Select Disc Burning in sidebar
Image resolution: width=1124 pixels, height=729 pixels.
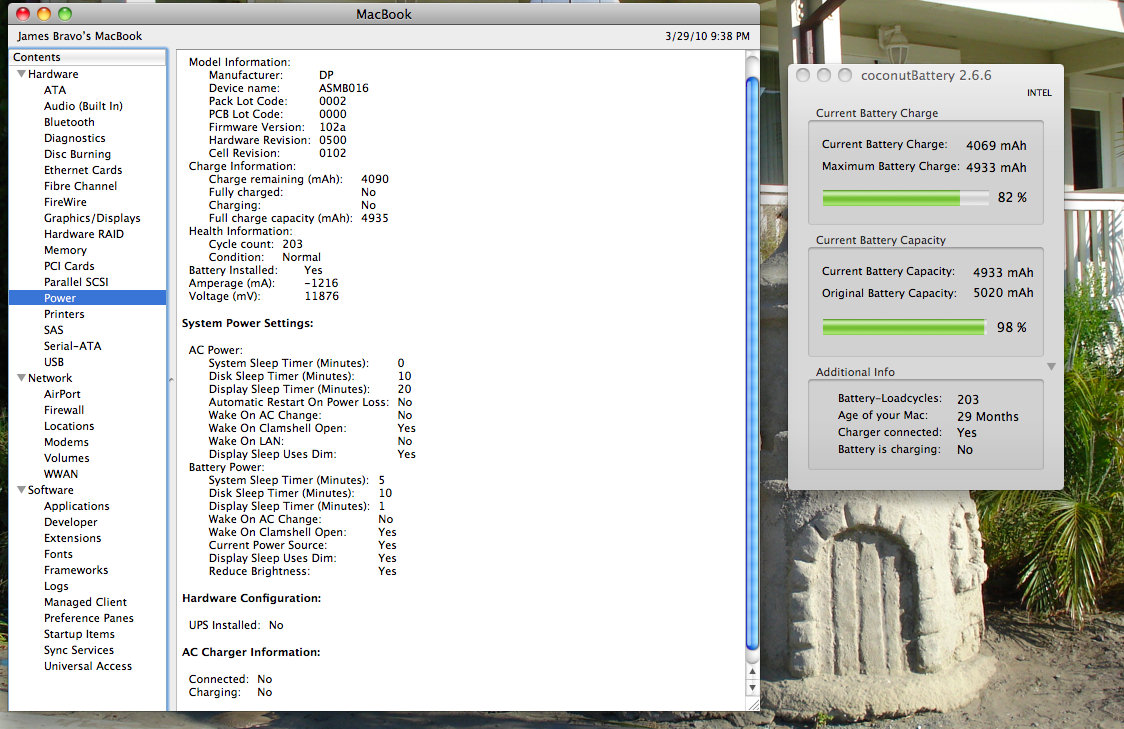tap(77, 154)
